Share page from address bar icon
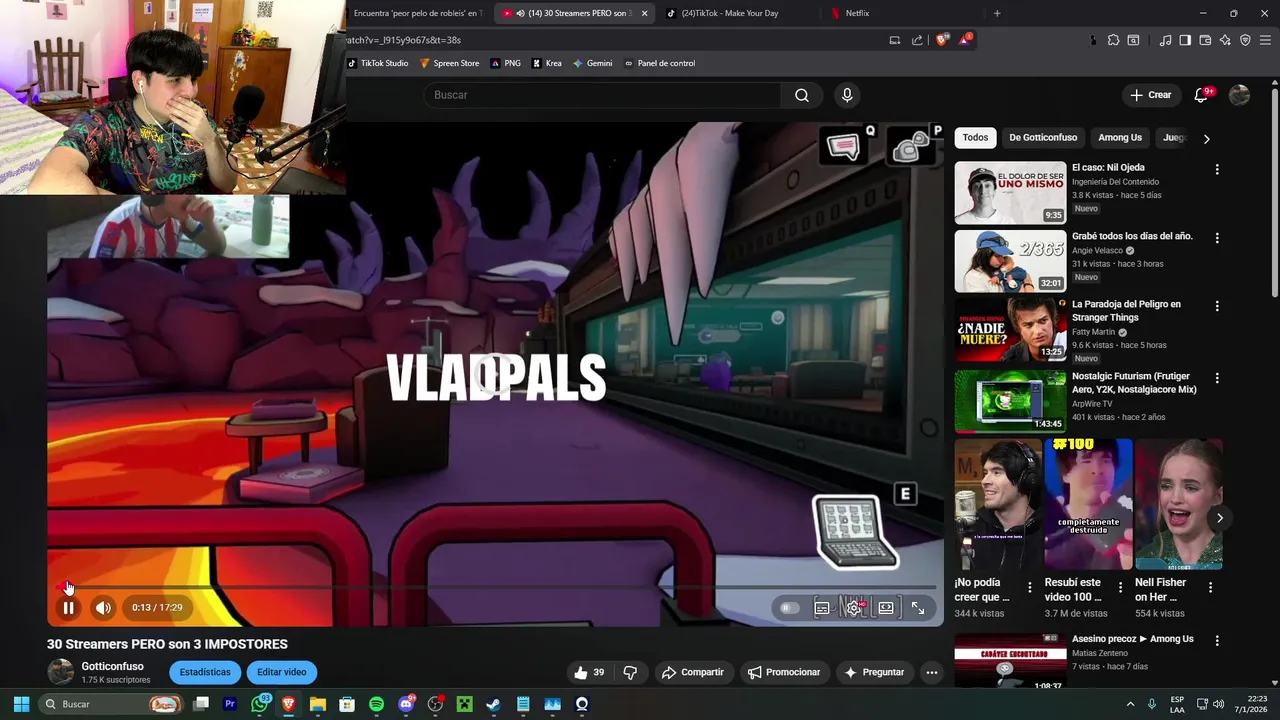Screen dimensions: 1280x720 click(917, 40)
